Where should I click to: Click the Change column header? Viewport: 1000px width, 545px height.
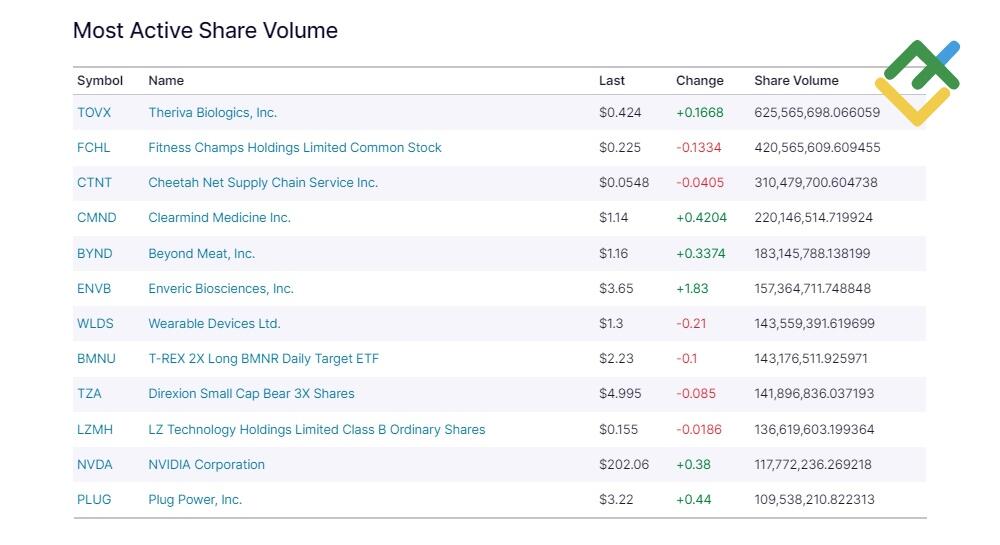[700, 81]
